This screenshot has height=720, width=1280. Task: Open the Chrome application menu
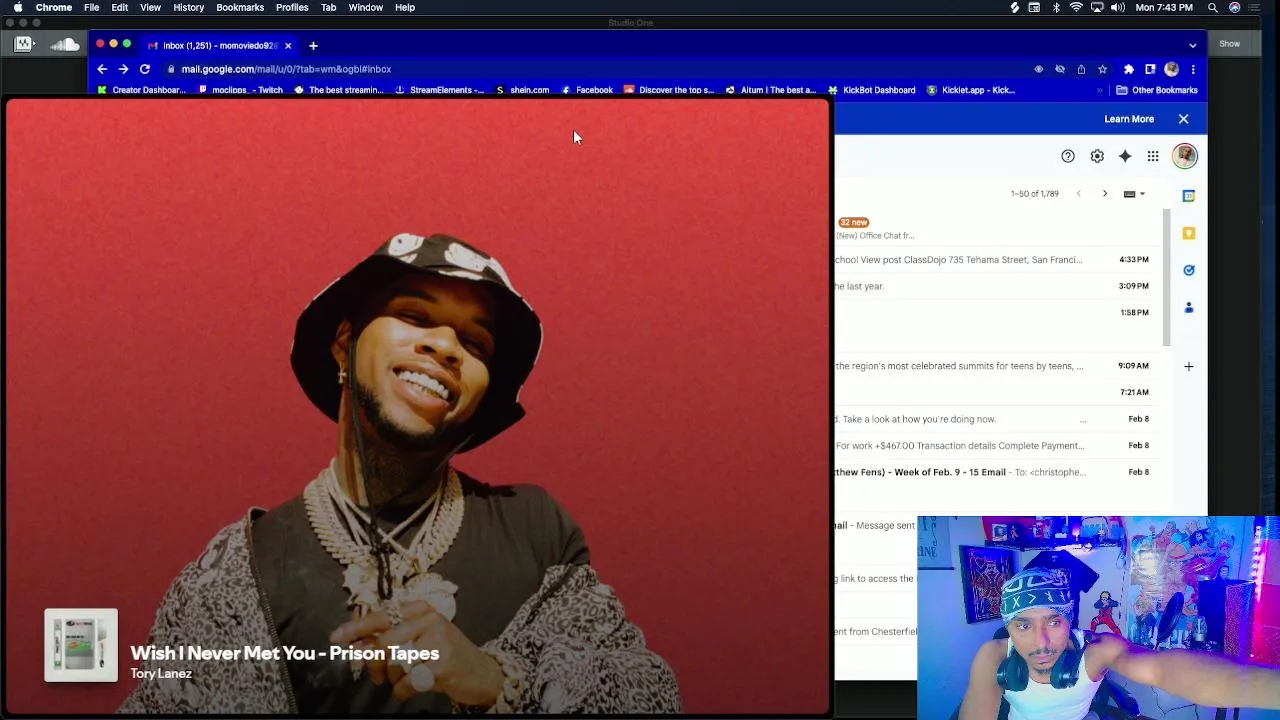(x=54, y=7)
